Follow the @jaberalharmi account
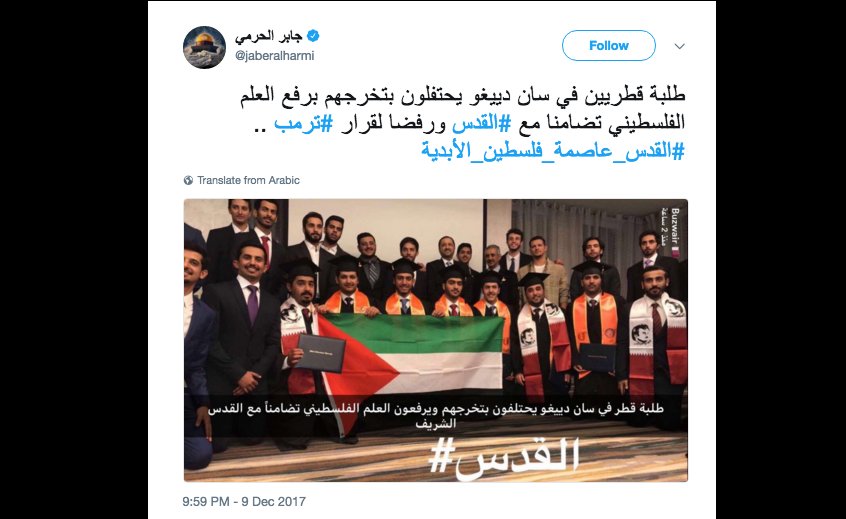 (x=609, y=46)
